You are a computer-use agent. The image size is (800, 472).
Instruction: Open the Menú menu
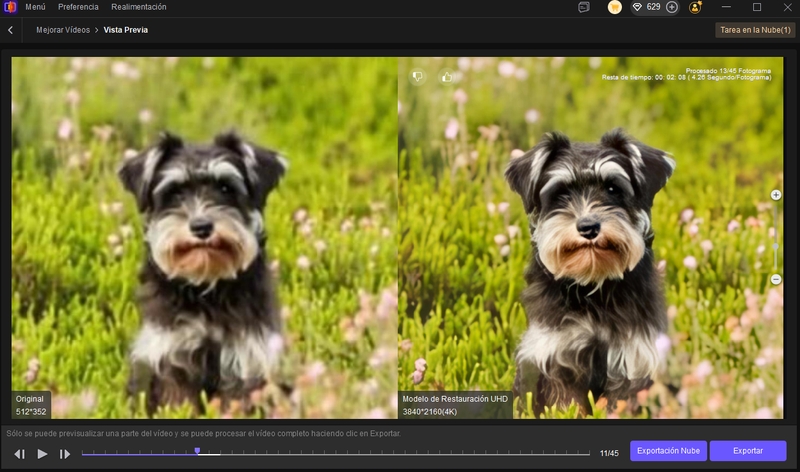[x=35, y=7]
